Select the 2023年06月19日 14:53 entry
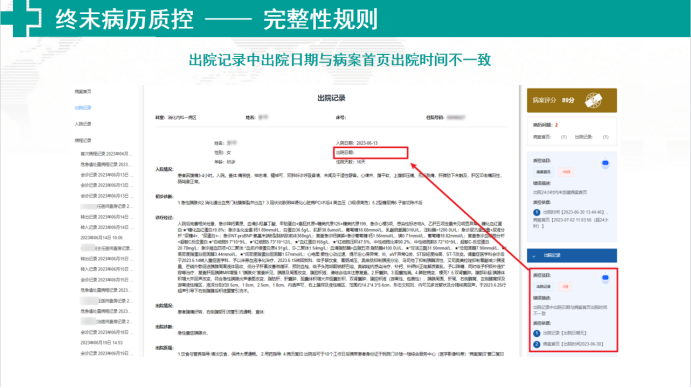691x388 pixels. (102, 343)
